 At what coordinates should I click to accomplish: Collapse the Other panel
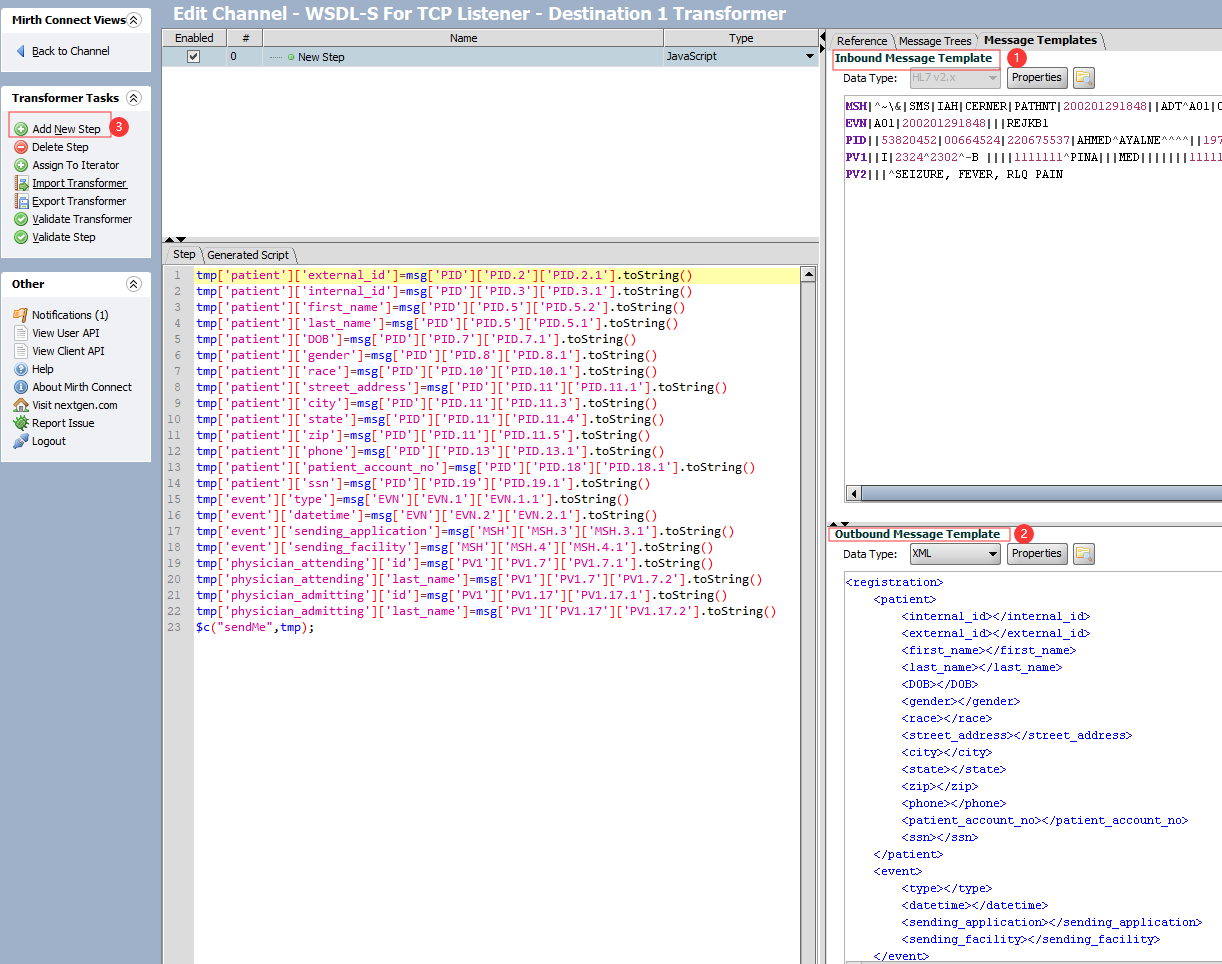click(134, 284)
